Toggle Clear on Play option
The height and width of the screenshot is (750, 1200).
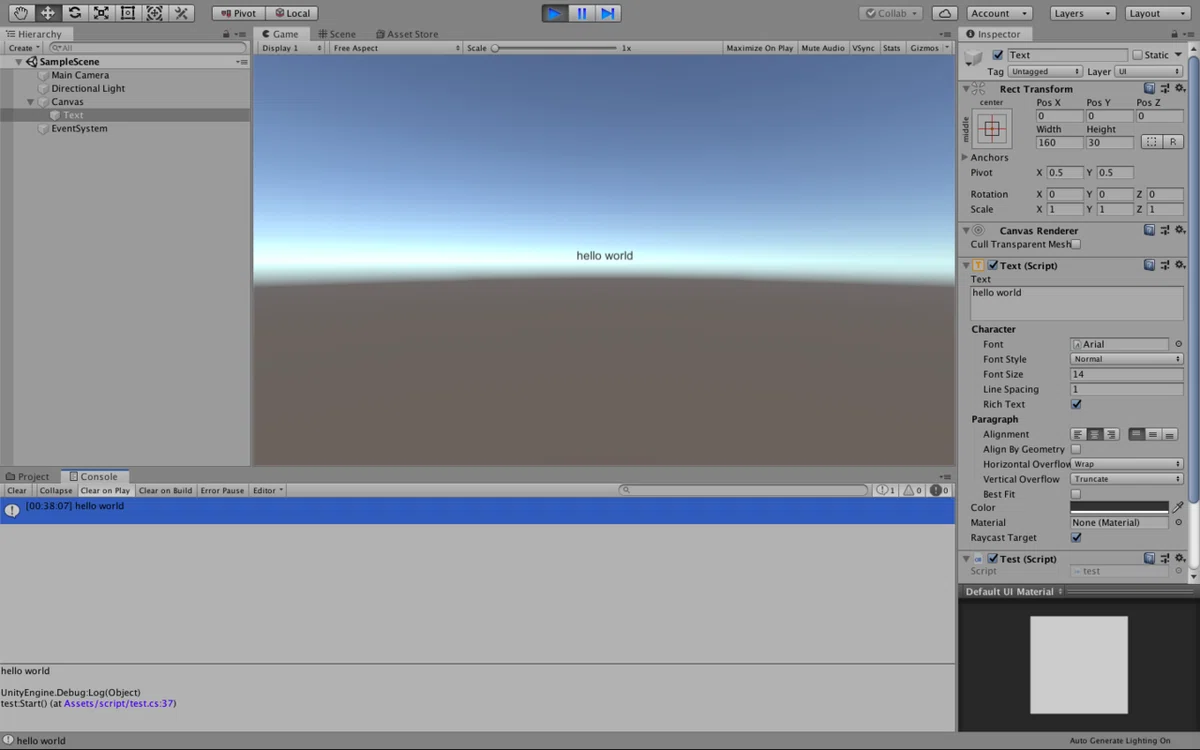tap(105, 490)
